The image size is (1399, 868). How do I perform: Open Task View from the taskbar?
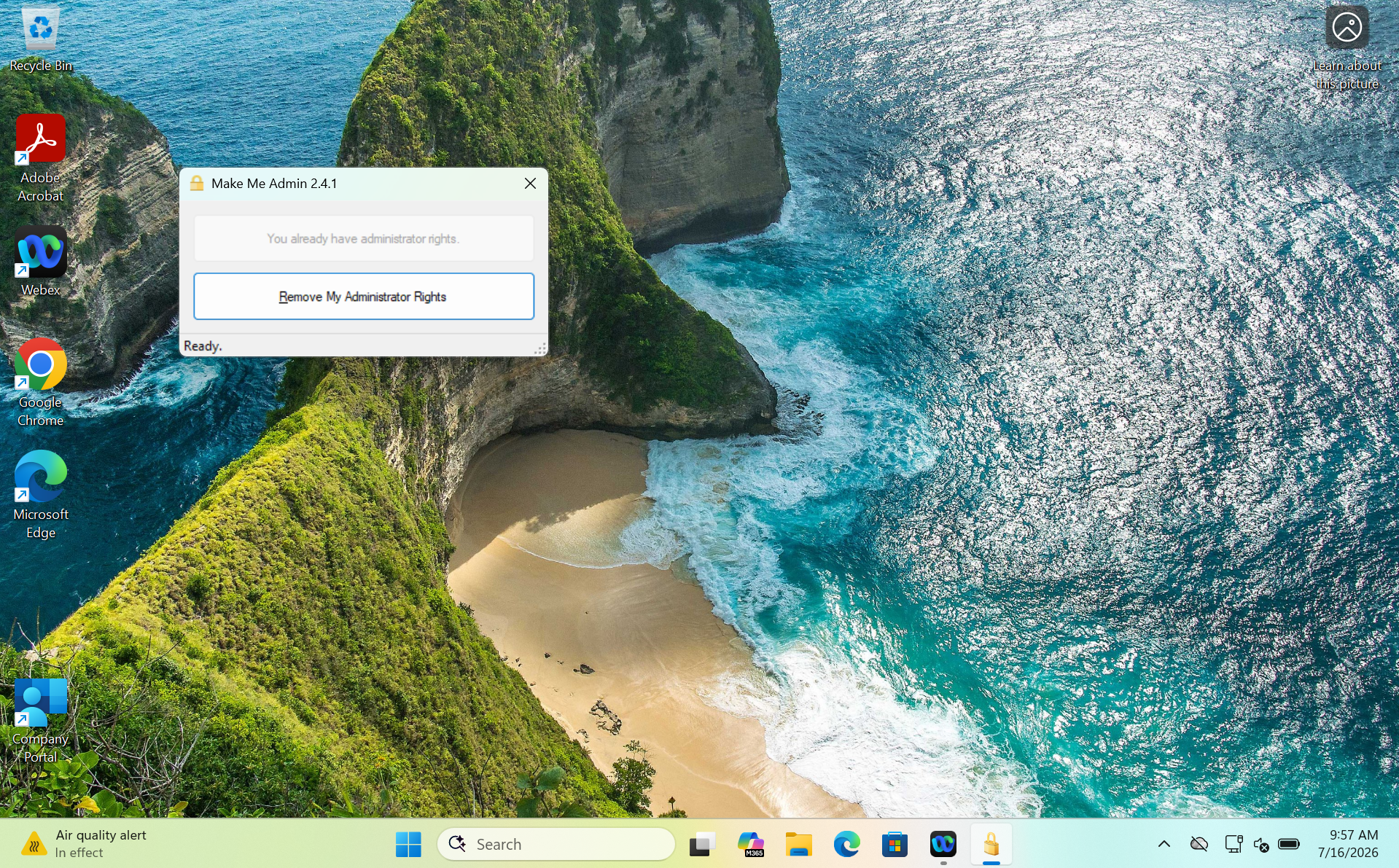(x=702, y=844)
